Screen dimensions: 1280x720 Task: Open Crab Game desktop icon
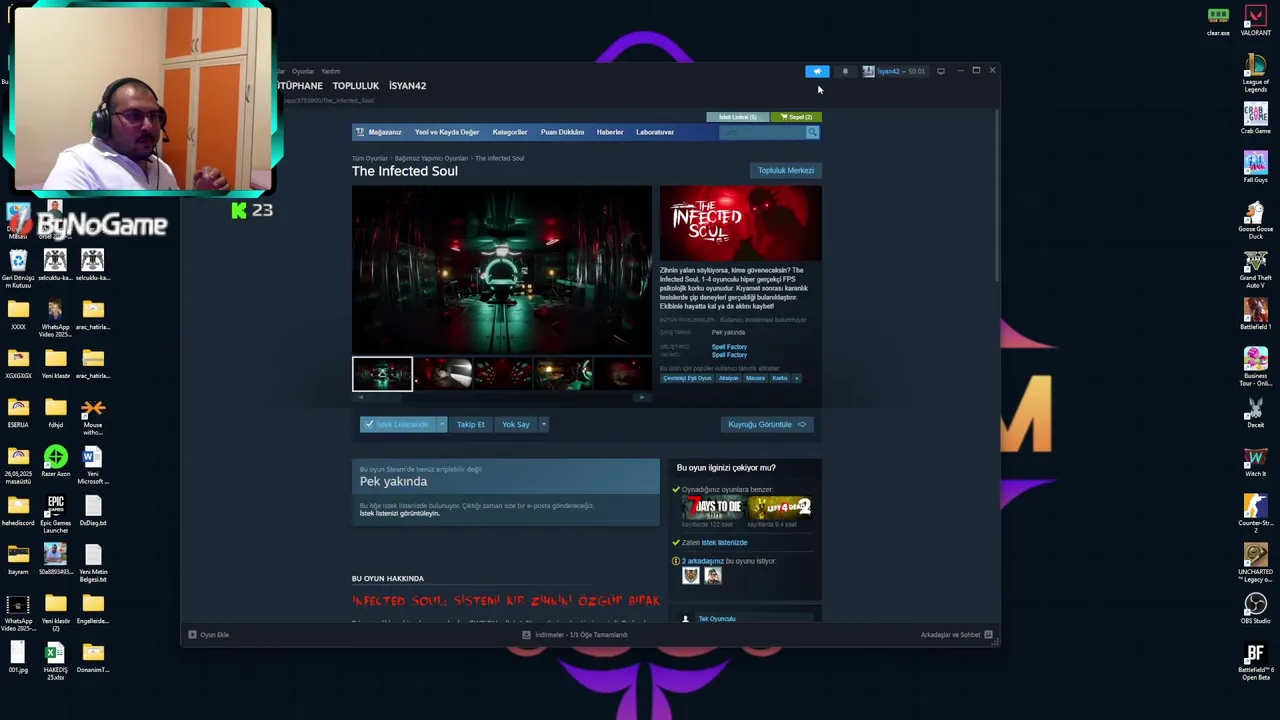coord(1256,117)
